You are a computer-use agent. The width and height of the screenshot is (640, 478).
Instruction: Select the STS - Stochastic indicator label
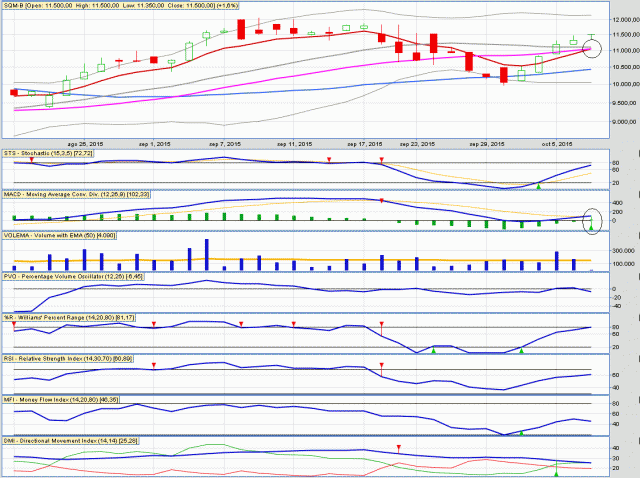pyautogui.click(x=49, y=153)
